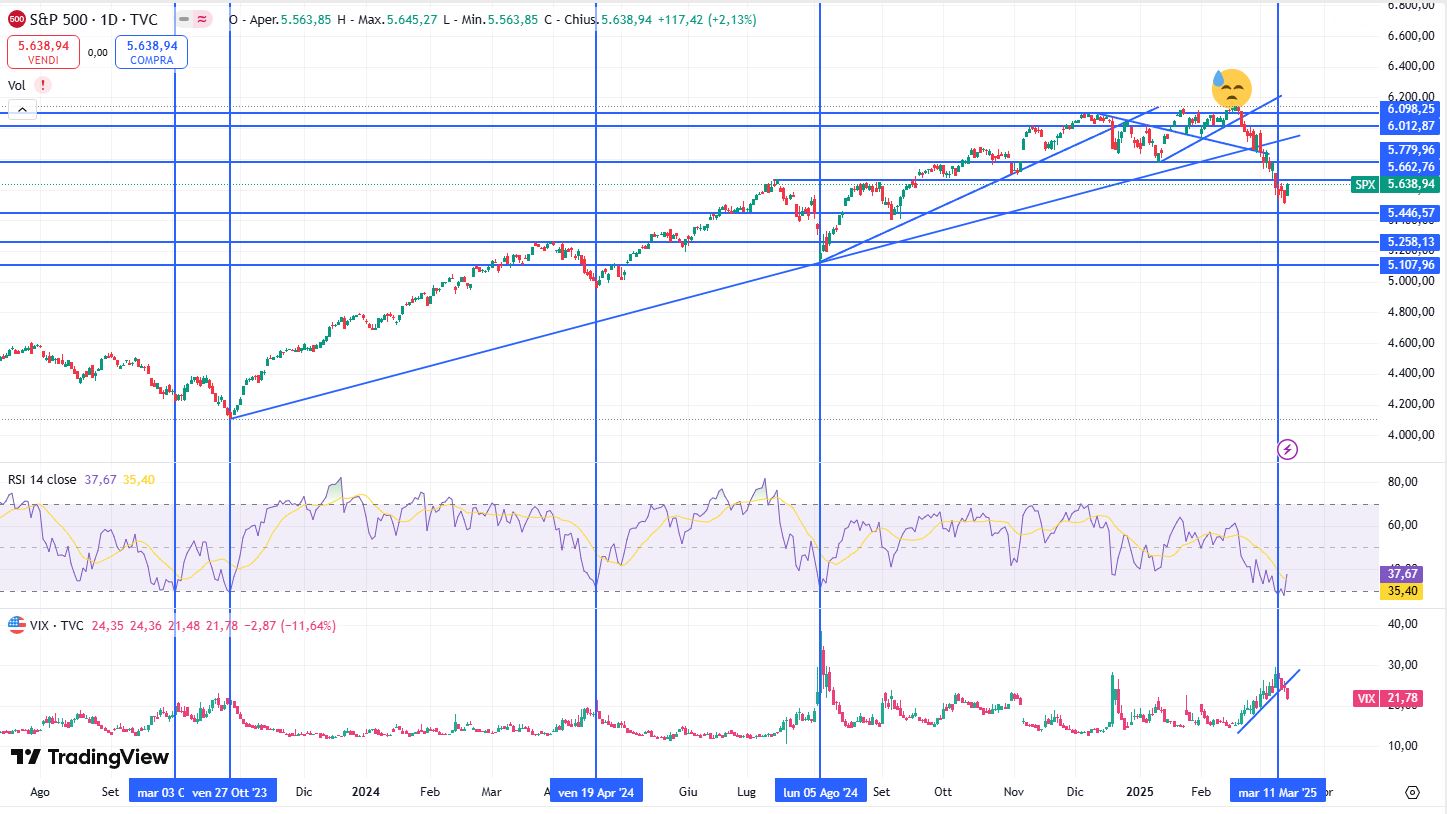
Task: Click the blue COMPRA buy button
Action: [x=151, y=52]
